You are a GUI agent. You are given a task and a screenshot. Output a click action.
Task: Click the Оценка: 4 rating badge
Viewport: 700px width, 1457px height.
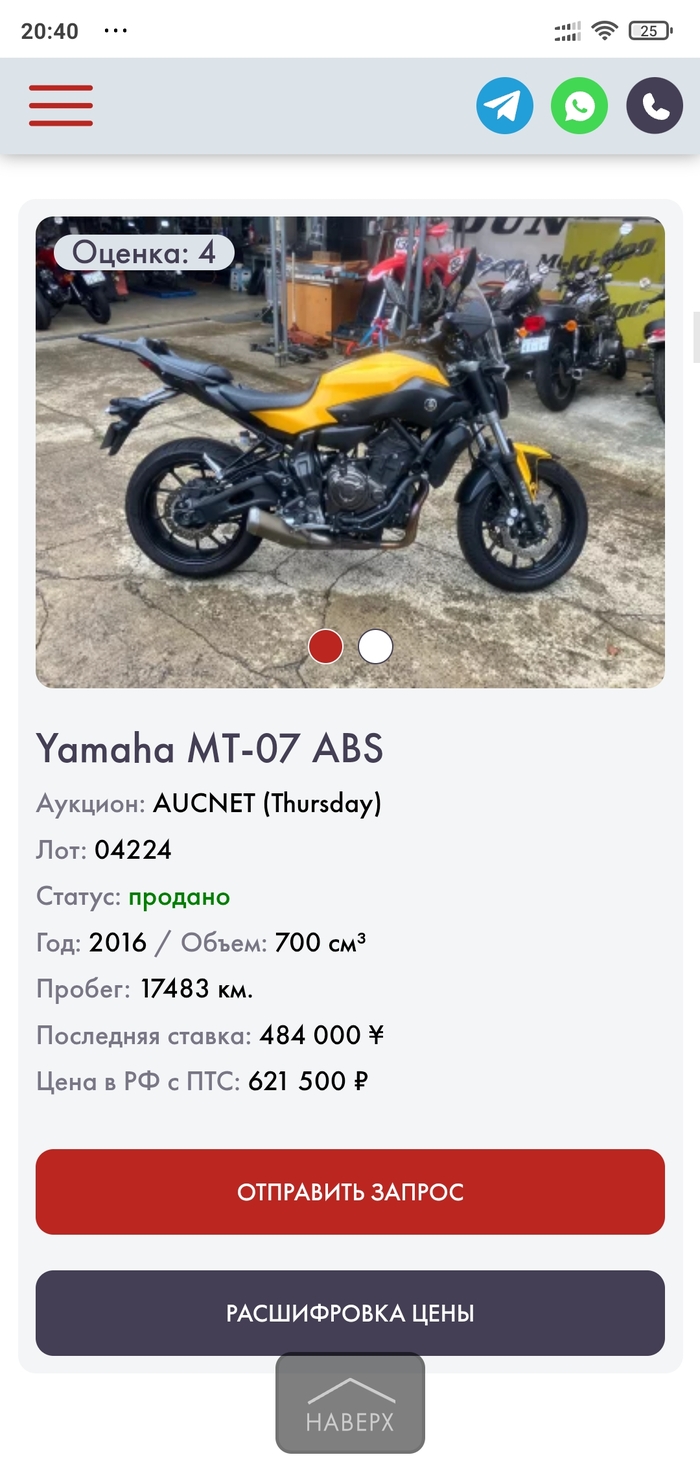(144, 253)
